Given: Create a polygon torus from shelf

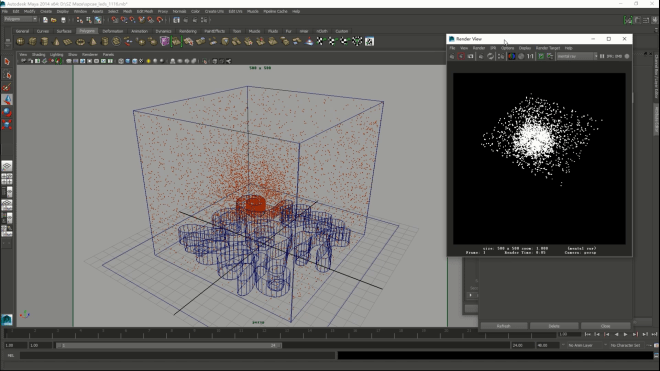Looking at the screenshot, I should tap(80, 41).
